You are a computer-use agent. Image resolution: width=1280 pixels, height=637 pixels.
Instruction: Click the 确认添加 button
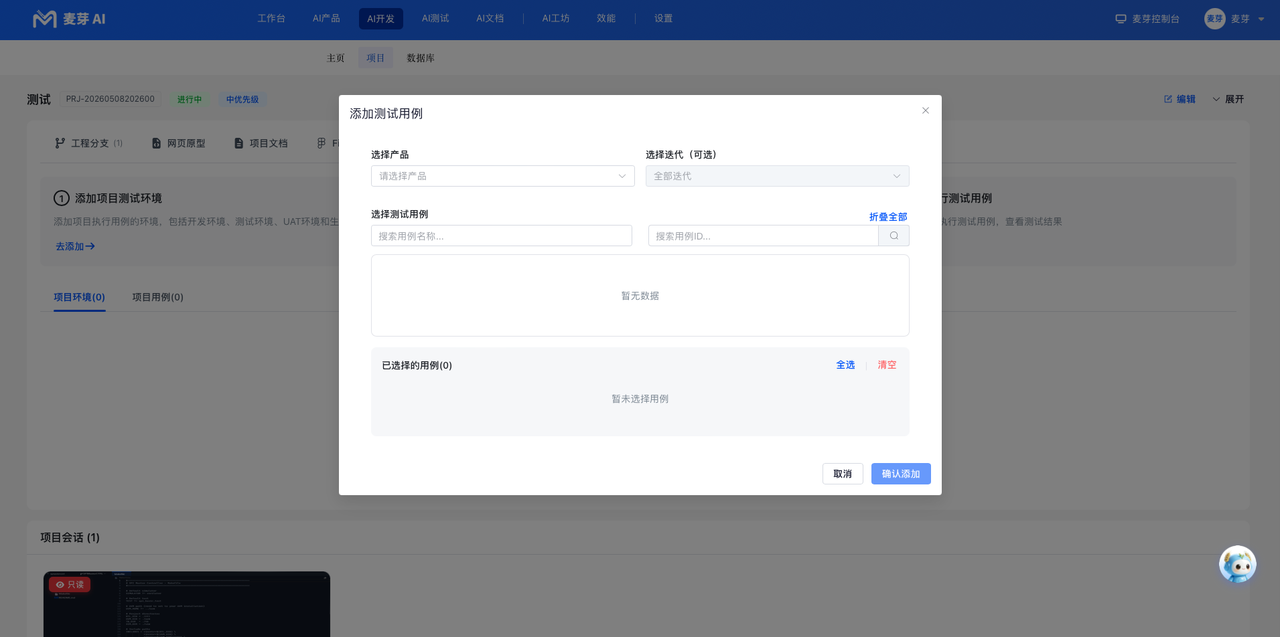click(x=901, y=474)
